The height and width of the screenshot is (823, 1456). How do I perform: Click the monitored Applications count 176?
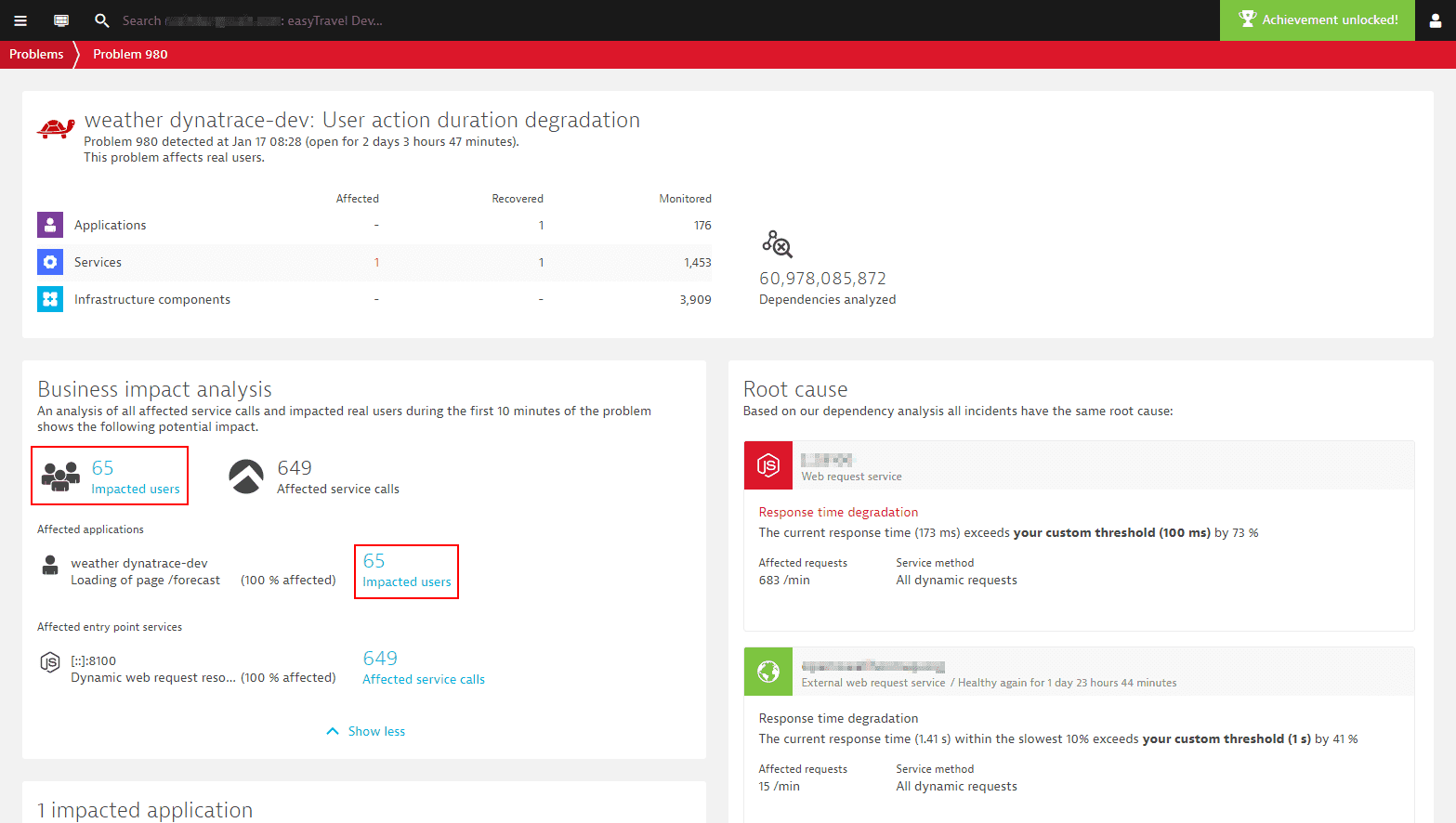pos(702,225)
